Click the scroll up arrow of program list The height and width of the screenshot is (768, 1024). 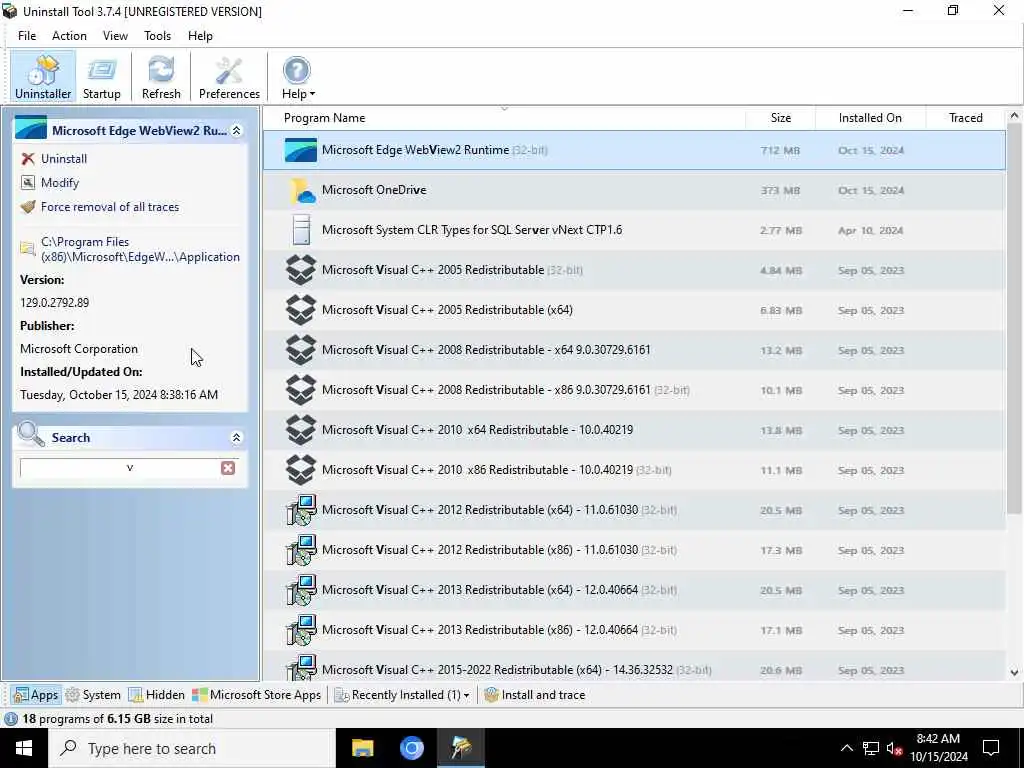(1014, 116)
